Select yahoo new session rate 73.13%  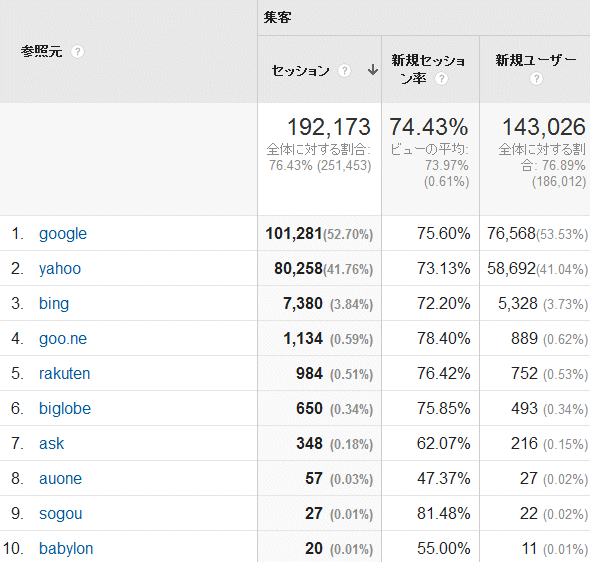[444, 269]
